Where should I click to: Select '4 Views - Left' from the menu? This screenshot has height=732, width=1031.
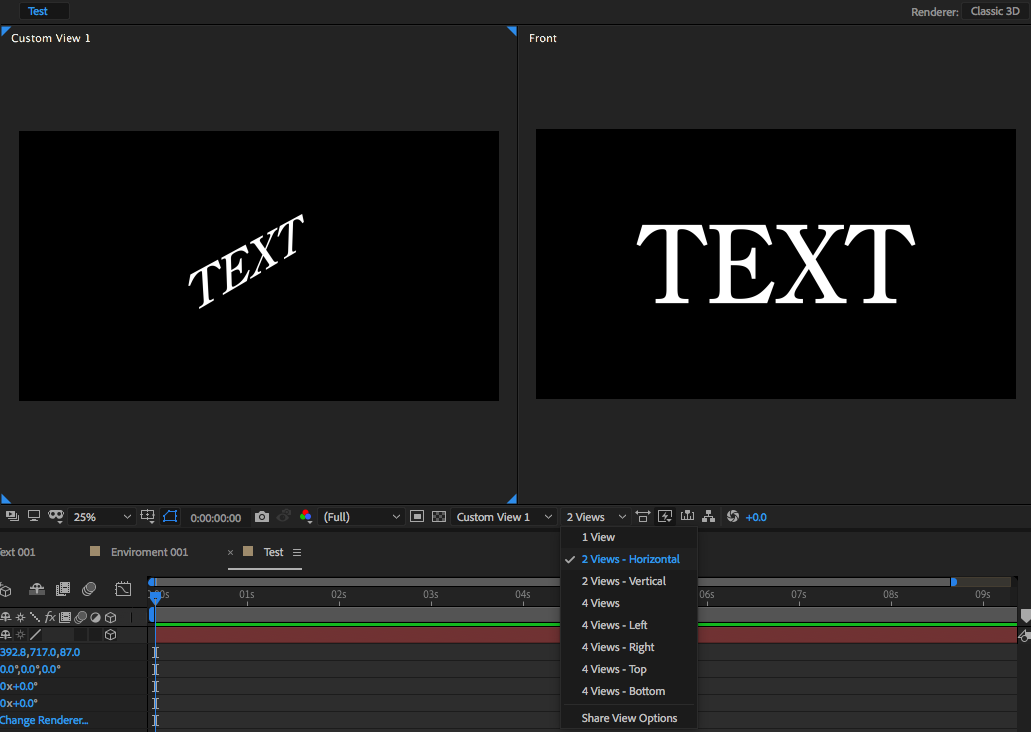[x=614, y=625]
